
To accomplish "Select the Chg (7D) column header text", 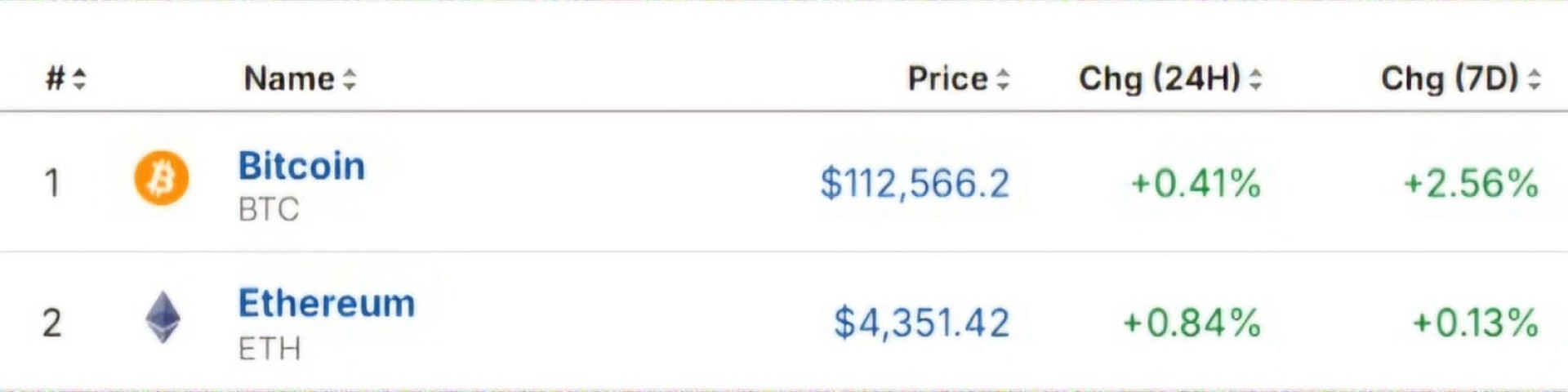I will coord(1449,79).
